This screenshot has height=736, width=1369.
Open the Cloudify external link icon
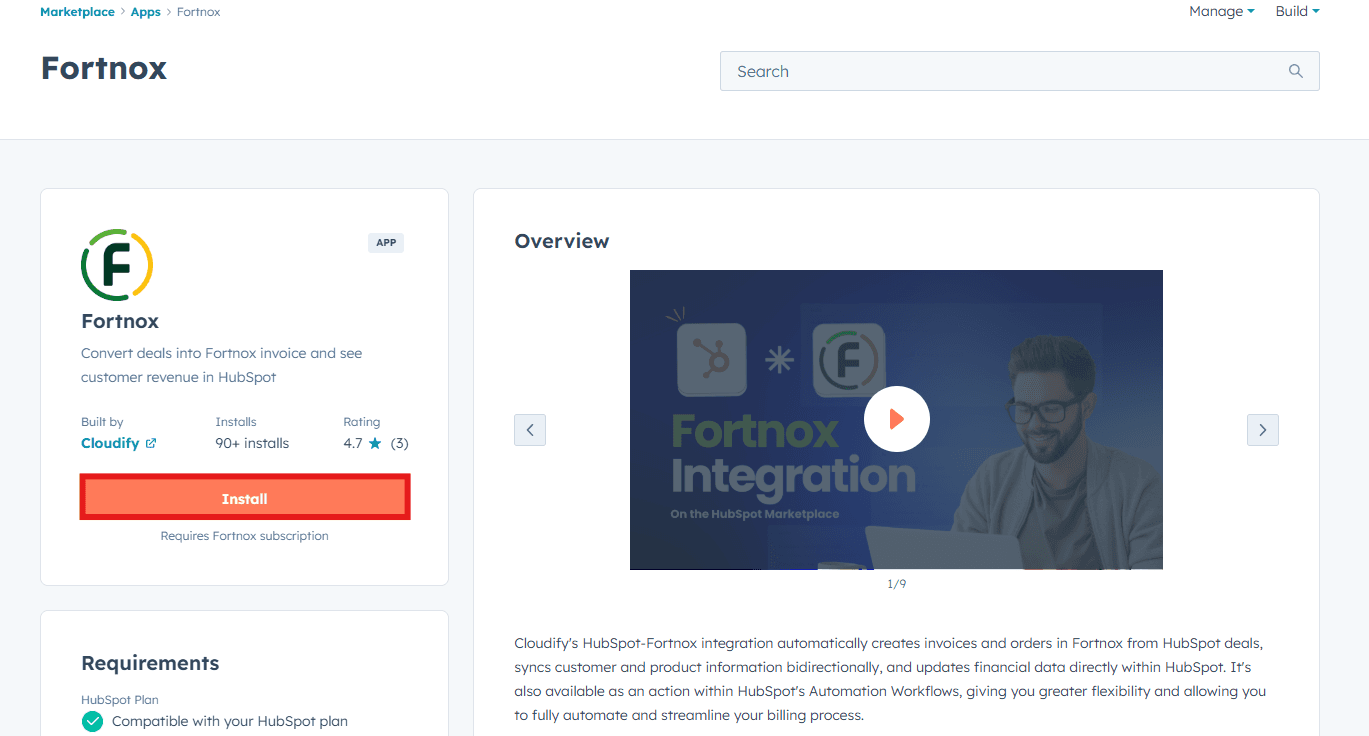151,443
